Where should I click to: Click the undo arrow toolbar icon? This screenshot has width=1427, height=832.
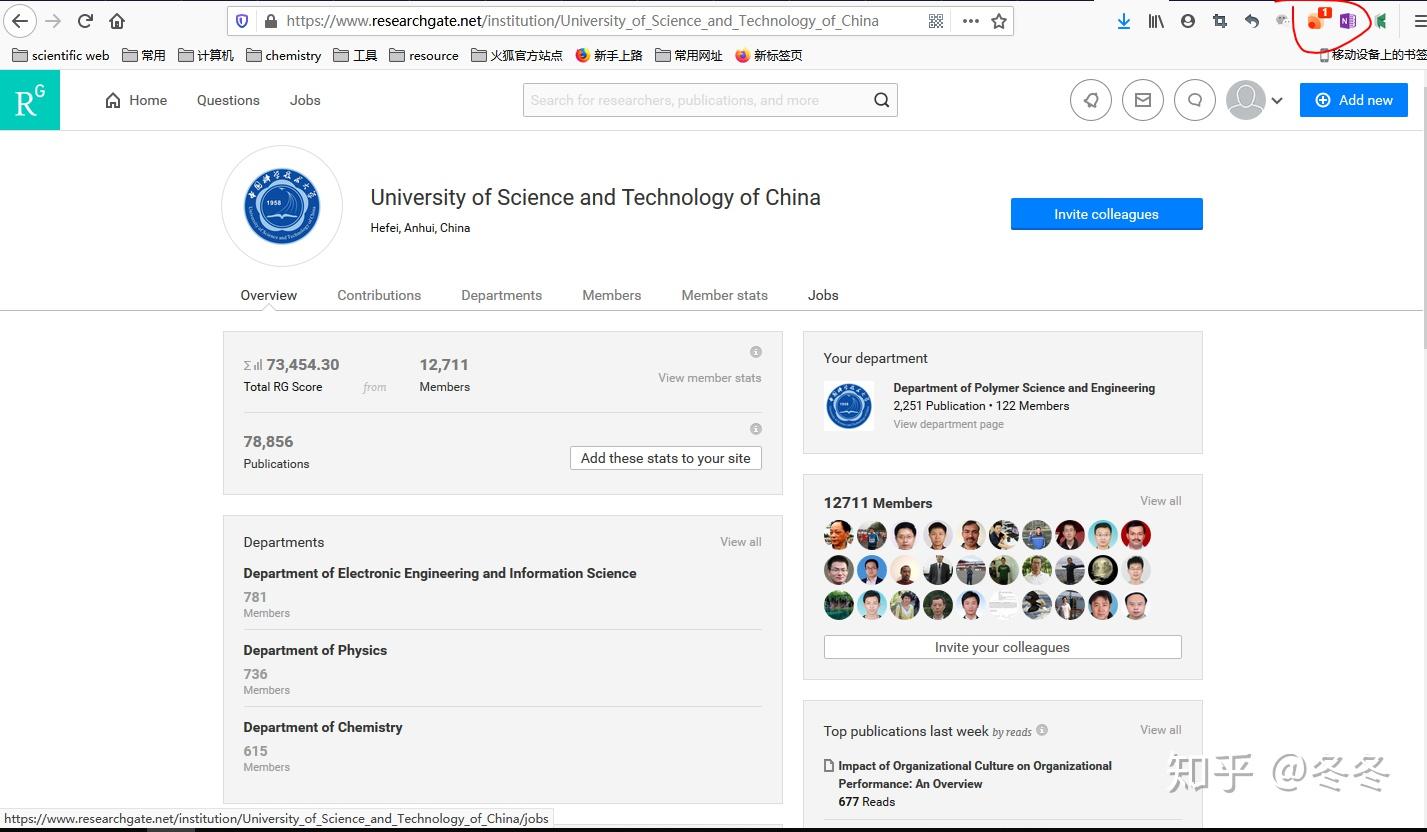pos(1252,21)
